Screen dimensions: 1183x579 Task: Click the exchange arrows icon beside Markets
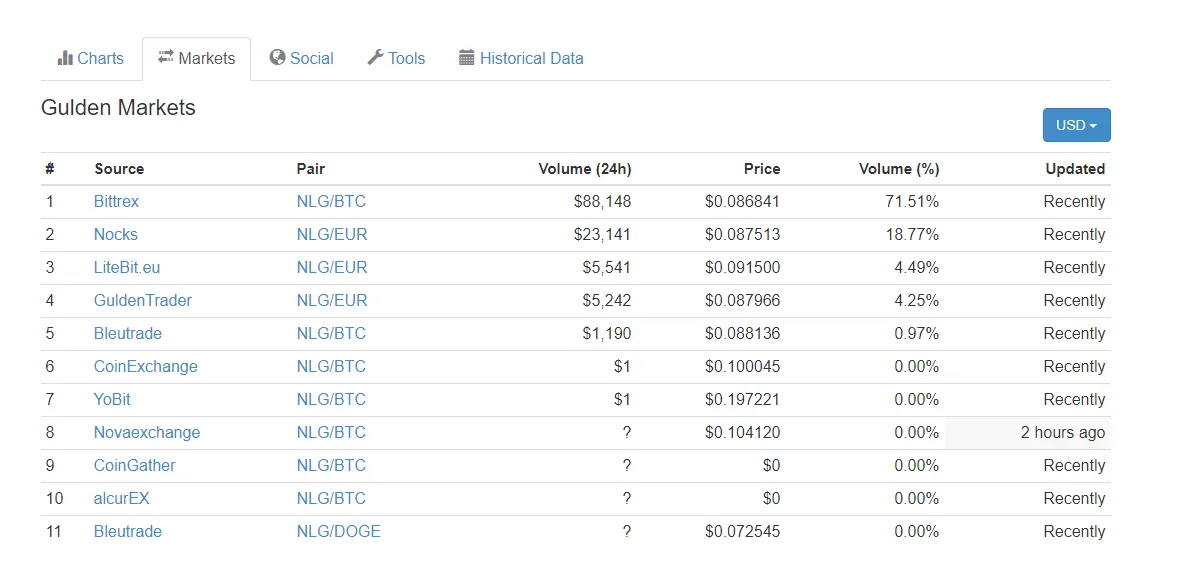click(166, 57)
